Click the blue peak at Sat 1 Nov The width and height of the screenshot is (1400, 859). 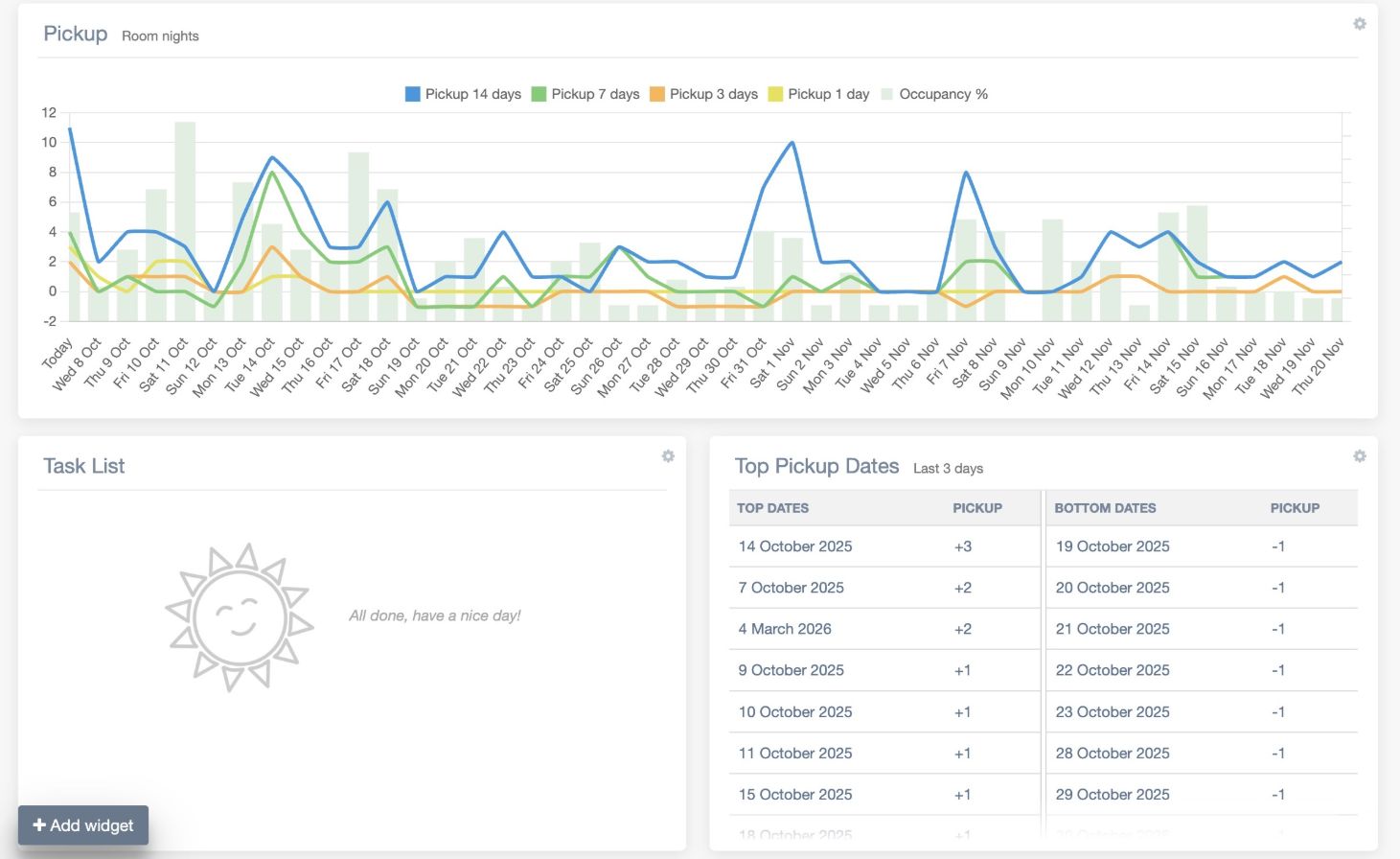point(792,143)
